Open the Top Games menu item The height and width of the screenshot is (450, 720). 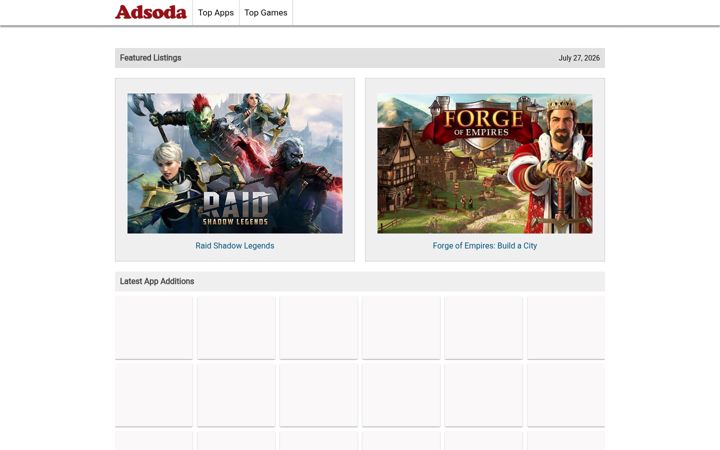266,13
